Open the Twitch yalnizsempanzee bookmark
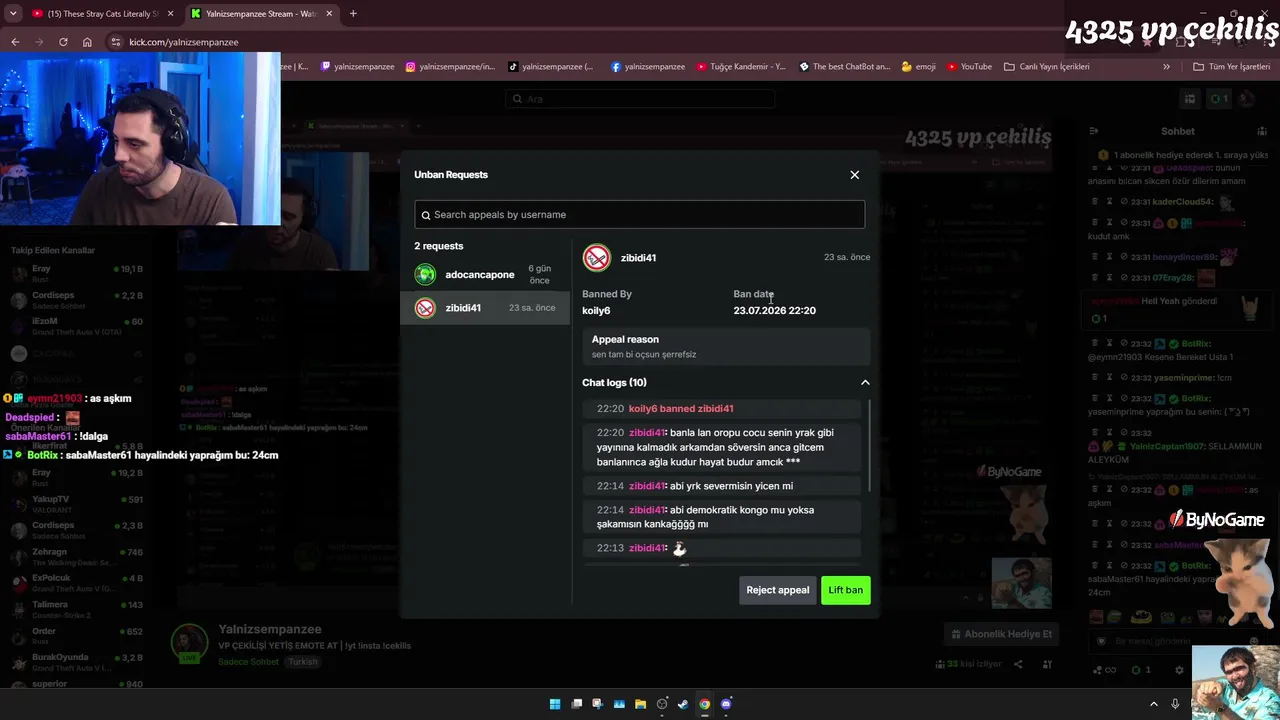This screenshot has width=1280, height=720. pos(357,67)
